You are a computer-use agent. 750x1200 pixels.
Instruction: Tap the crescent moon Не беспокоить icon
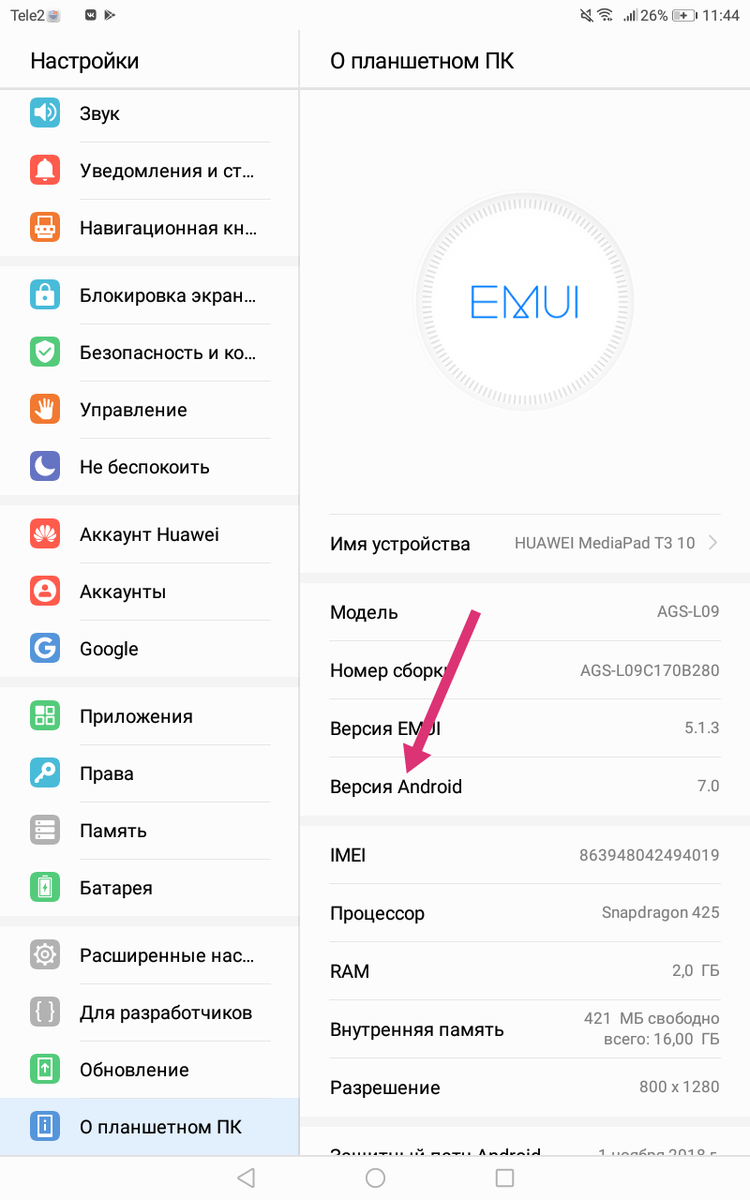tap(45, 466)
